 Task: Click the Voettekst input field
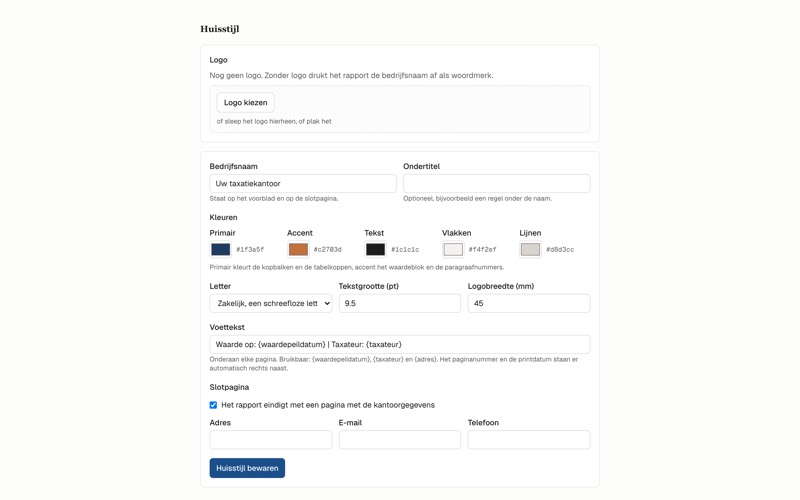[400, 344]
